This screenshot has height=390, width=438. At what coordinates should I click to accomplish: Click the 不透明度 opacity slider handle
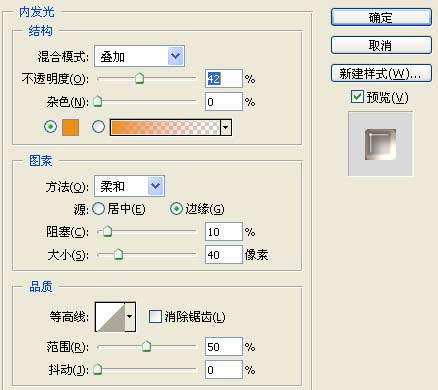pyautogui.click(x=140, y=78)
